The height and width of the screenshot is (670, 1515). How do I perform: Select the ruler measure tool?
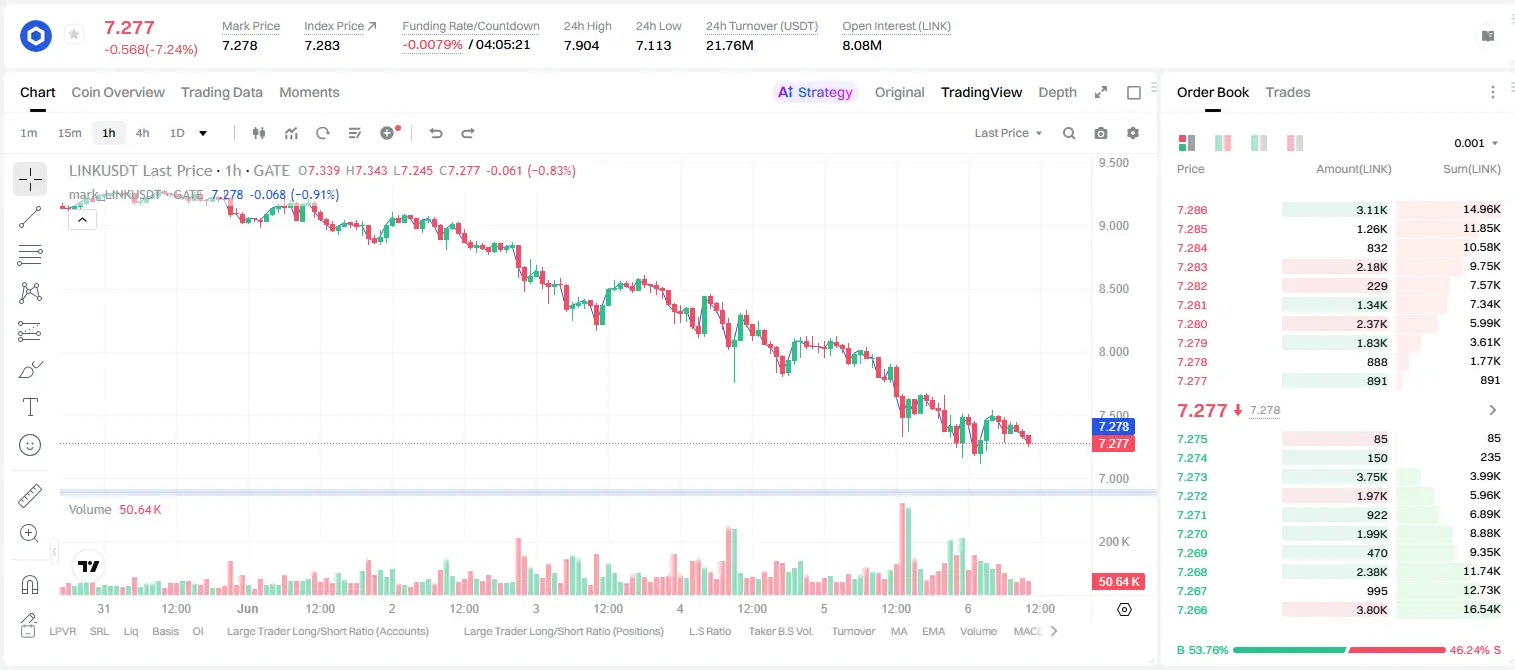[30, 496]
